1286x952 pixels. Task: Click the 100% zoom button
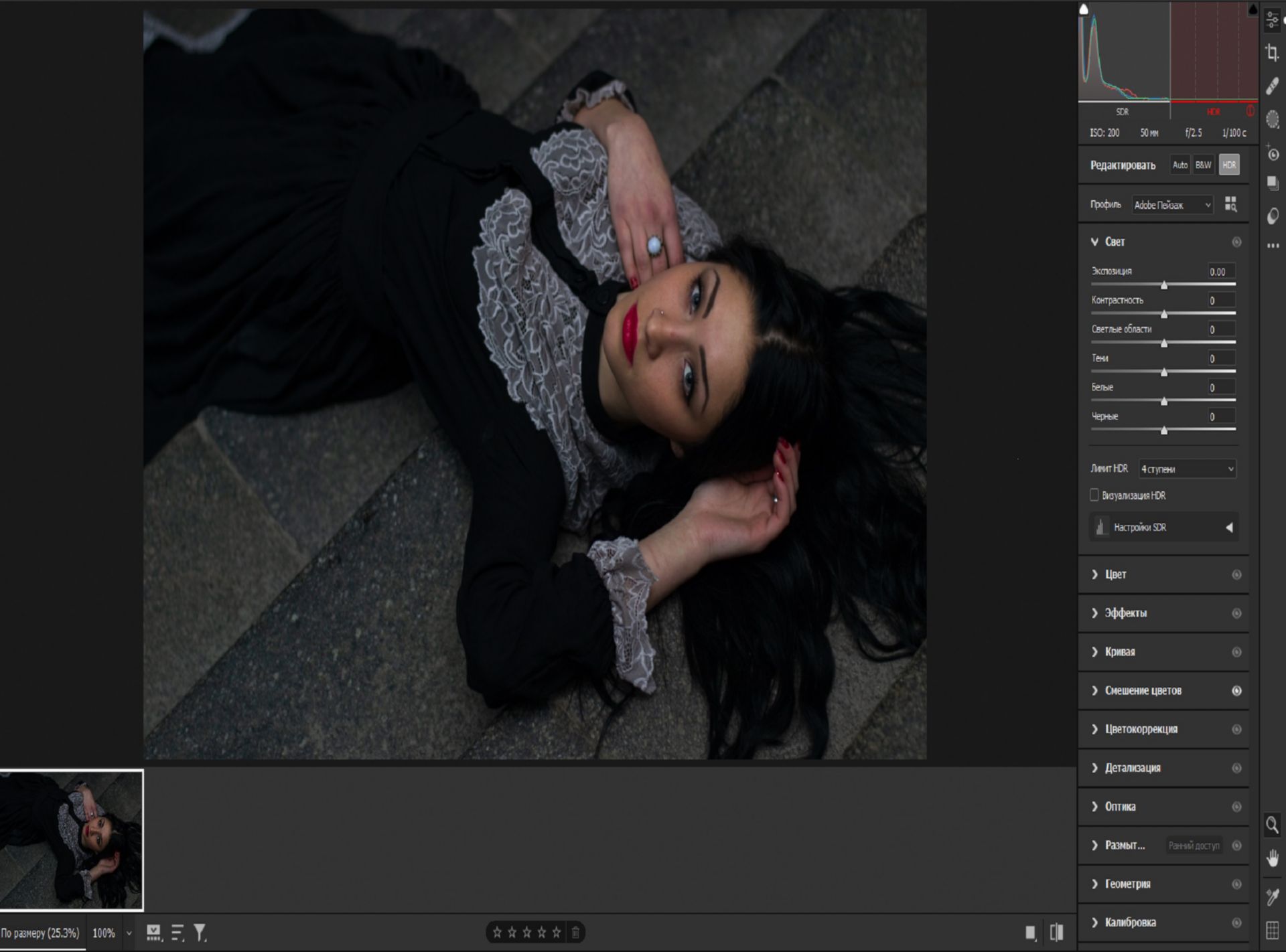[103, 933]
